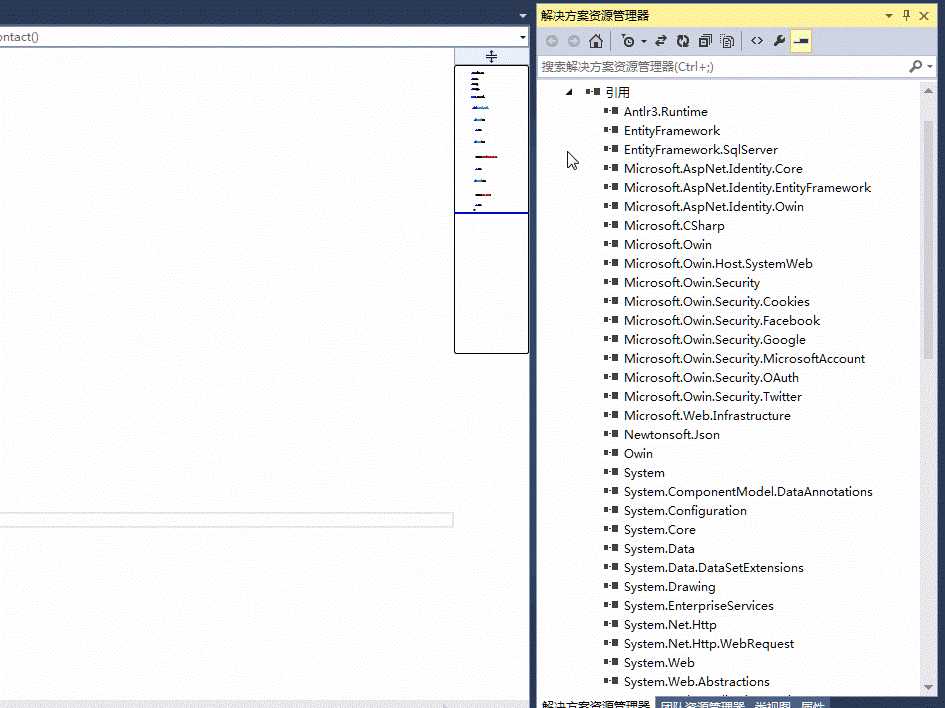945x708 pixels.
Task: Select Microsoft.Owin.Security.Cookies reference
Action: pos(717,301)
